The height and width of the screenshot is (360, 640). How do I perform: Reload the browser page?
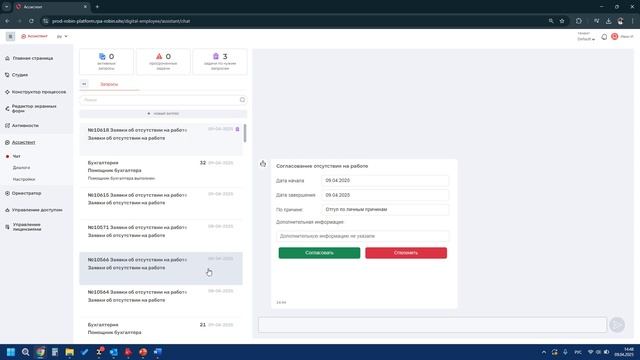pos(31,21)
